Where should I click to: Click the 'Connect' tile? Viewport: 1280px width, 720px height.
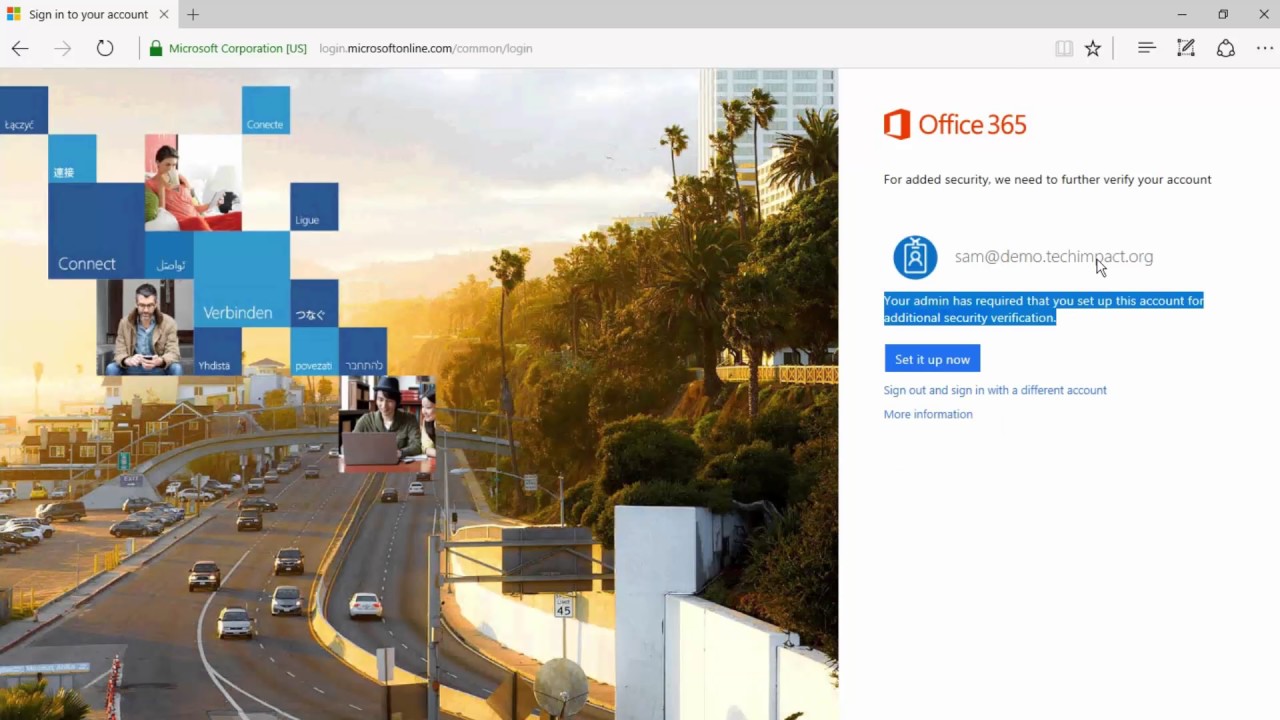click(x=96, y=231)
